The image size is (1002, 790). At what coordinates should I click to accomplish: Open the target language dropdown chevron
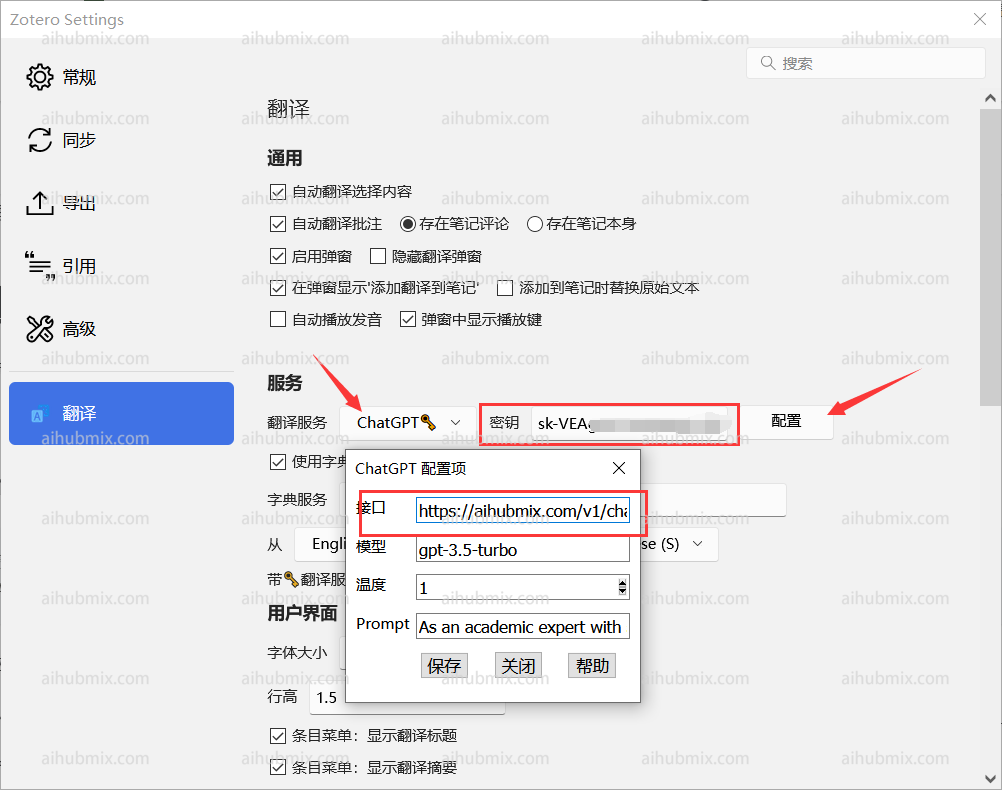[697, 544]
